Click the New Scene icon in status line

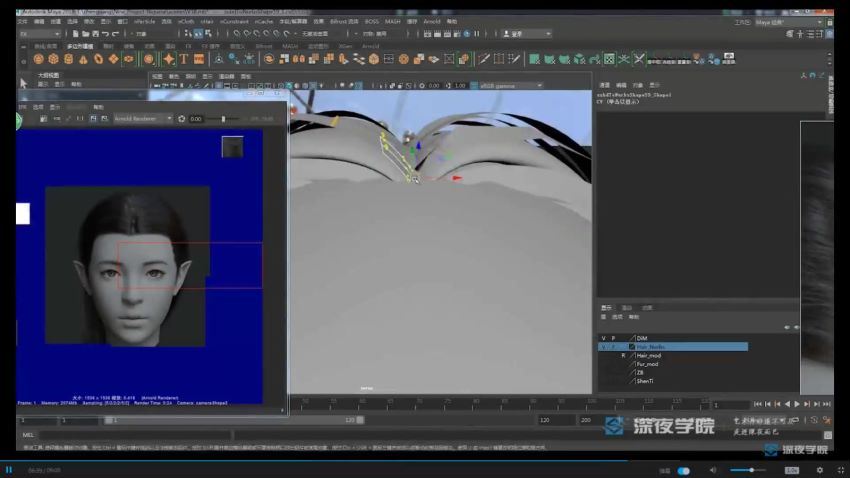[x=75, y=34]
